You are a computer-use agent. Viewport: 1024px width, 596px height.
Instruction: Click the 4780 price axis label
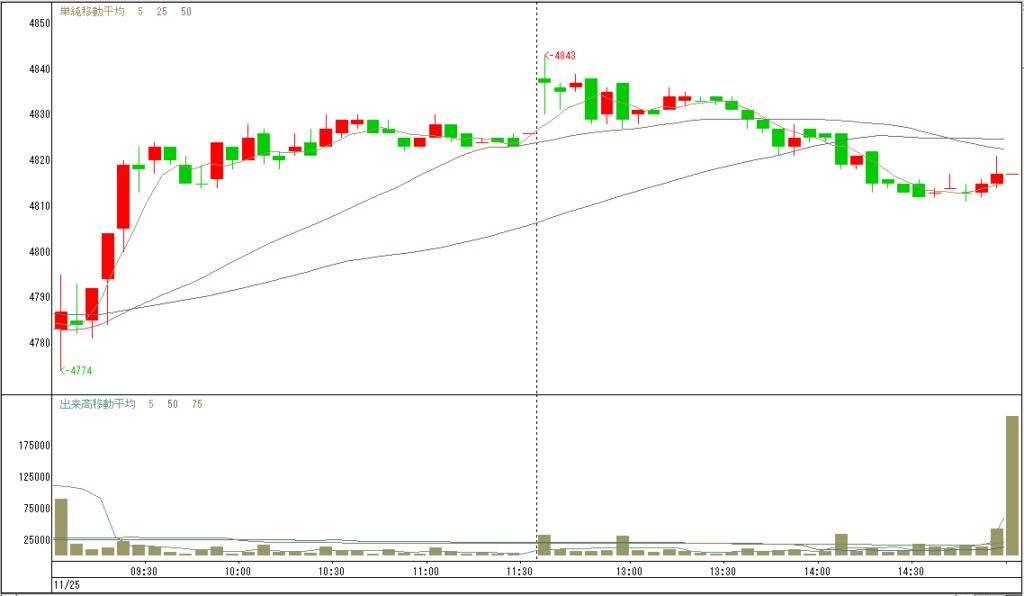(x=40, y=343)
